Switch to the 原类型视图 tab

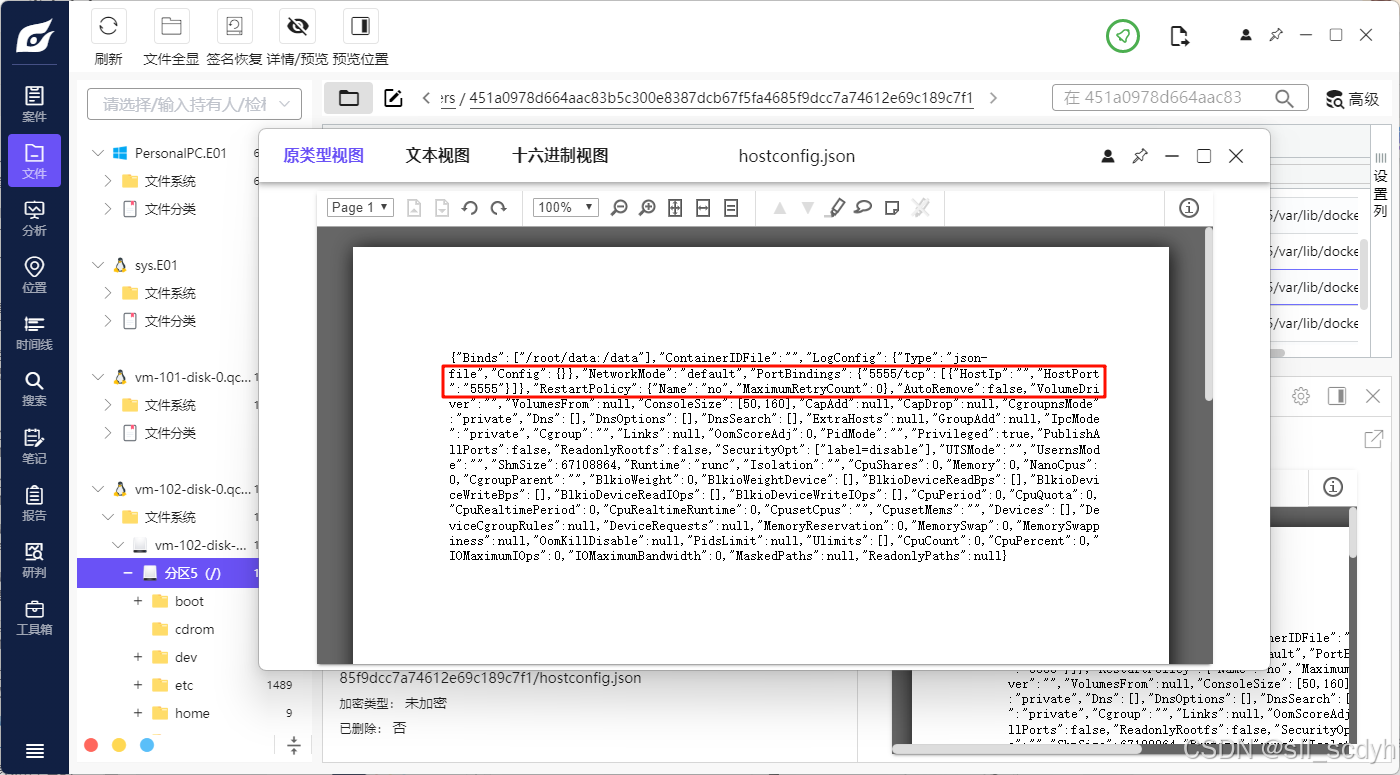[323, 156]
